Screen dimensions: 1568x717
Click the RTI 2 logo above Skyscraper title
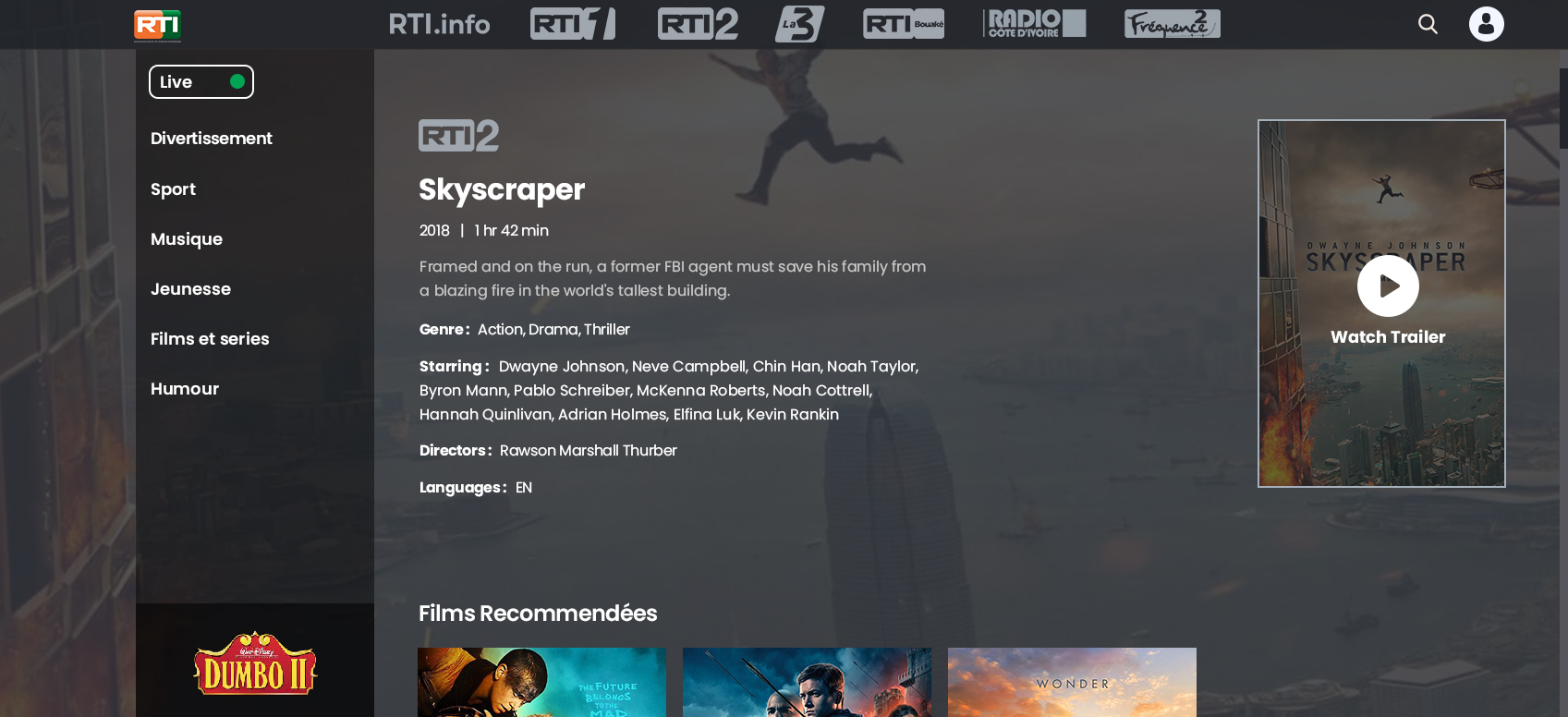point(459,136)
